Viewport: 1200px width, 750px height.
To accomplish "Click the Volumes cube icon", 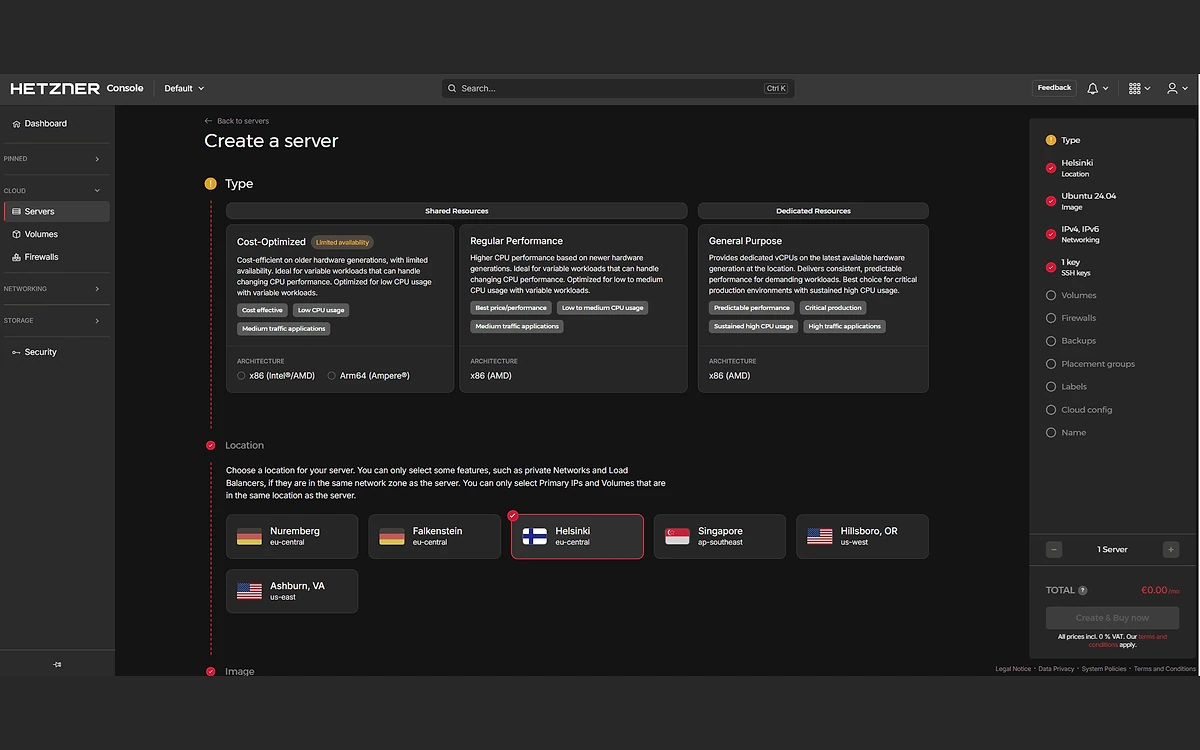I will pyautogui.click(x=16, y=234).
